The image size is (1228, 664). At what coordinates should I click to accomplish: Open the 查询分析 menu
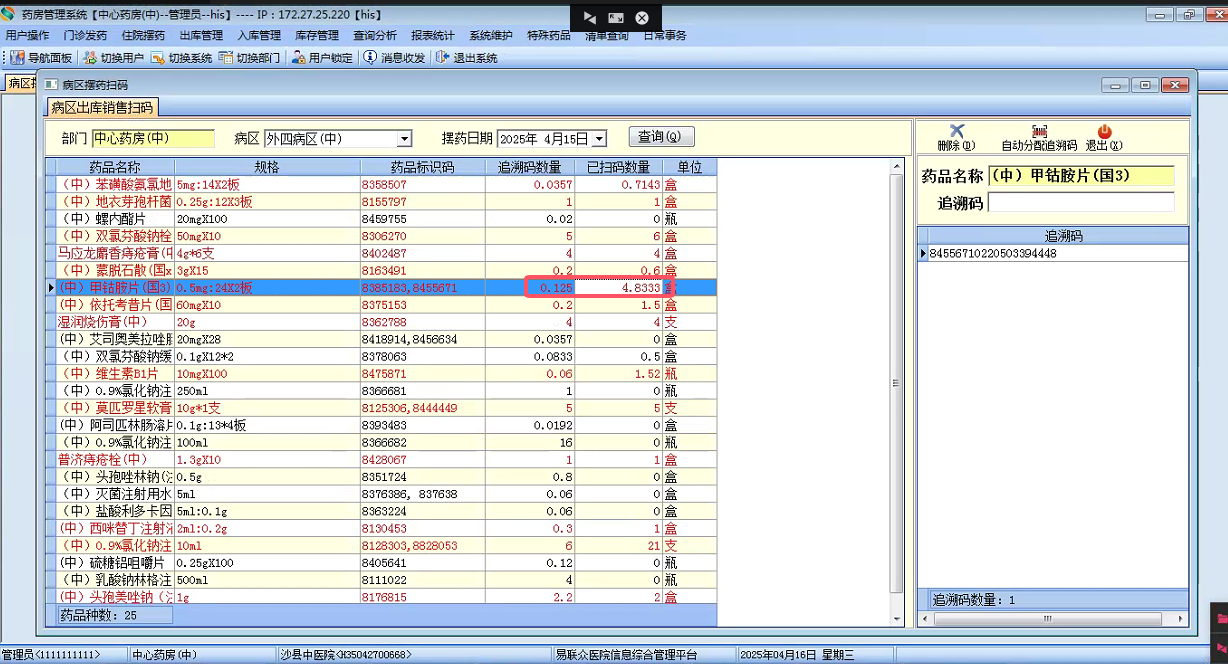(x=375, y=35)
